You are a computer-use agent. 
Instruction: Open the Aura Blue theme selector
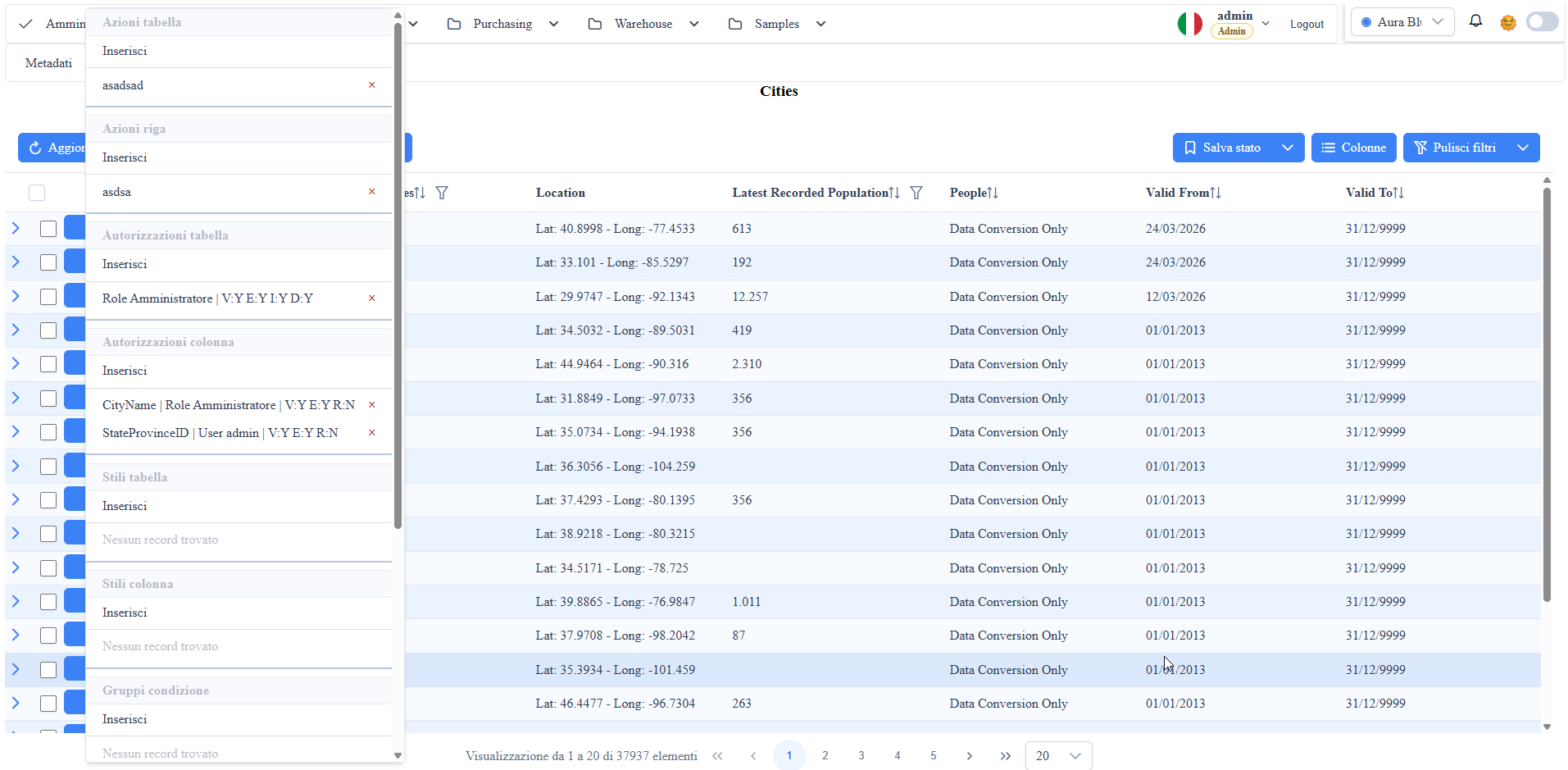[1402, 22]
